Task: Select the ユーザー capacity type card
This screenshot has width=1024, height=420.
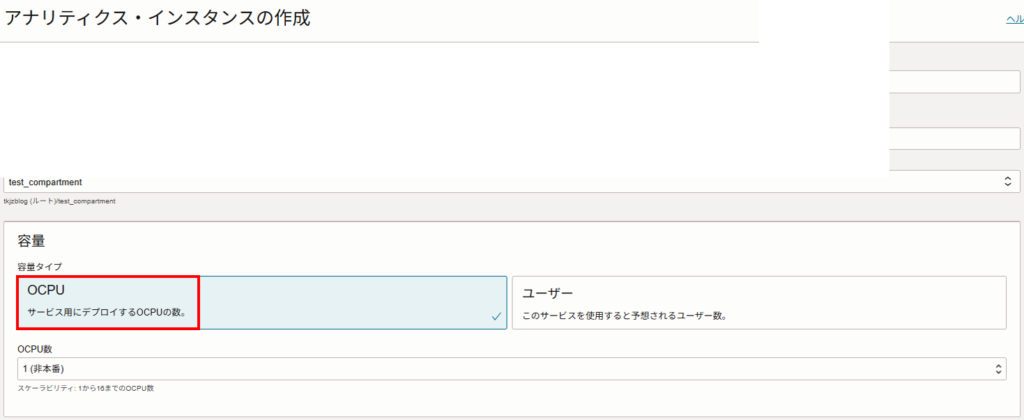Action: coord(758,303)
